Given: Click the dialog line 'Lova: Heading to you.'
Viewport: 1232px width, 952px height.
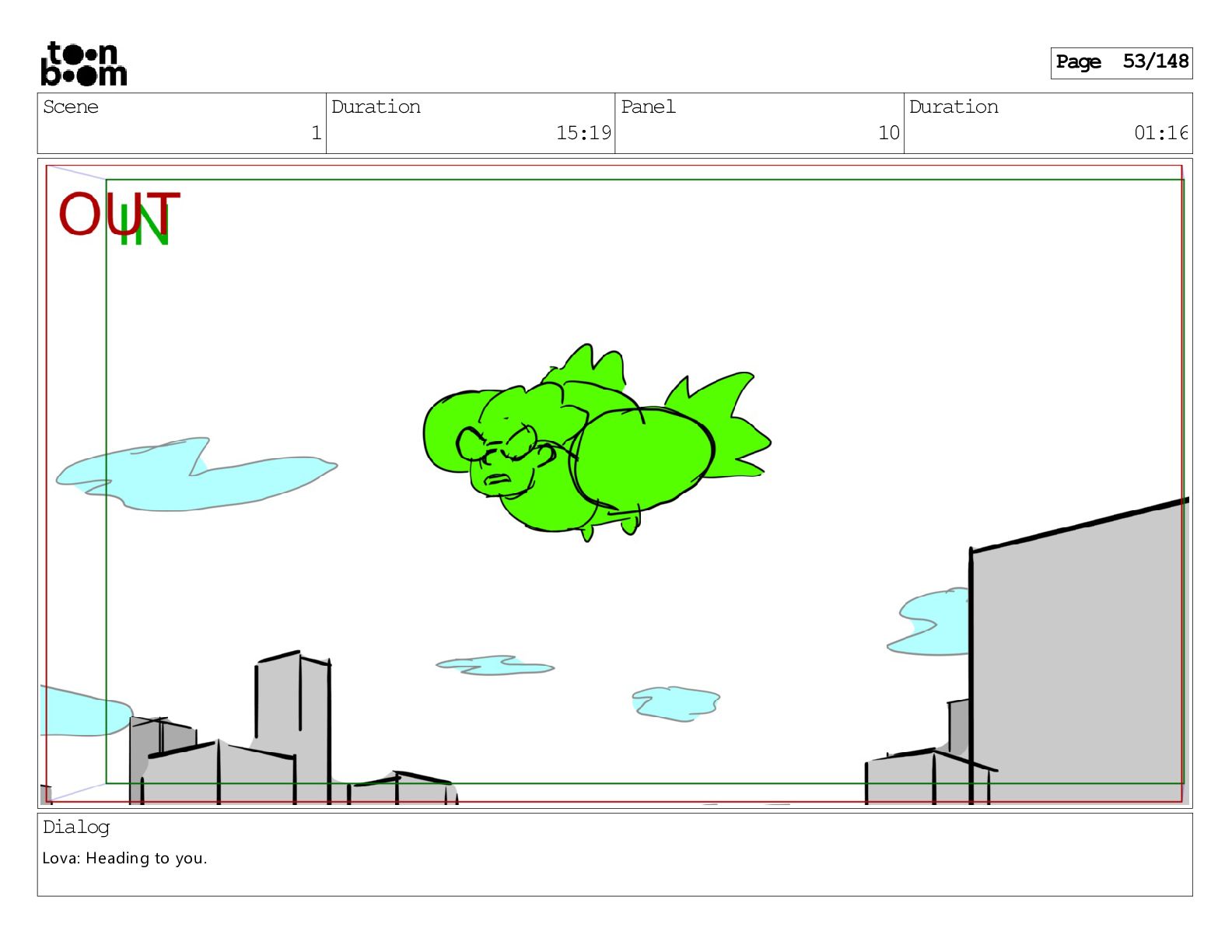Looking at the screenshot, I should pyautogui.click(x=124, y=859).
